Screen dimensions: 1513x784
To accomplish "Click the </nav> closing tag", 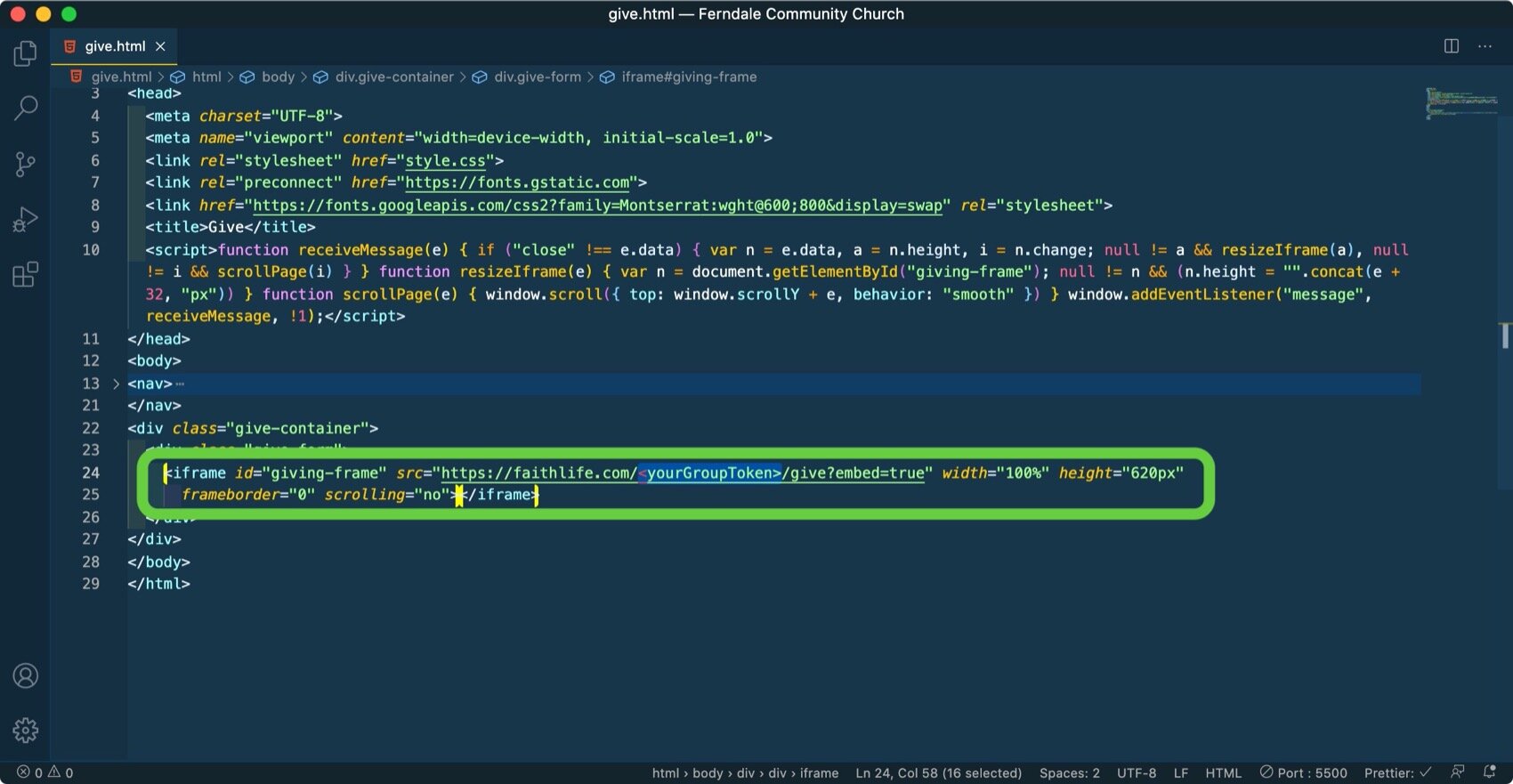I will point(154,406).
